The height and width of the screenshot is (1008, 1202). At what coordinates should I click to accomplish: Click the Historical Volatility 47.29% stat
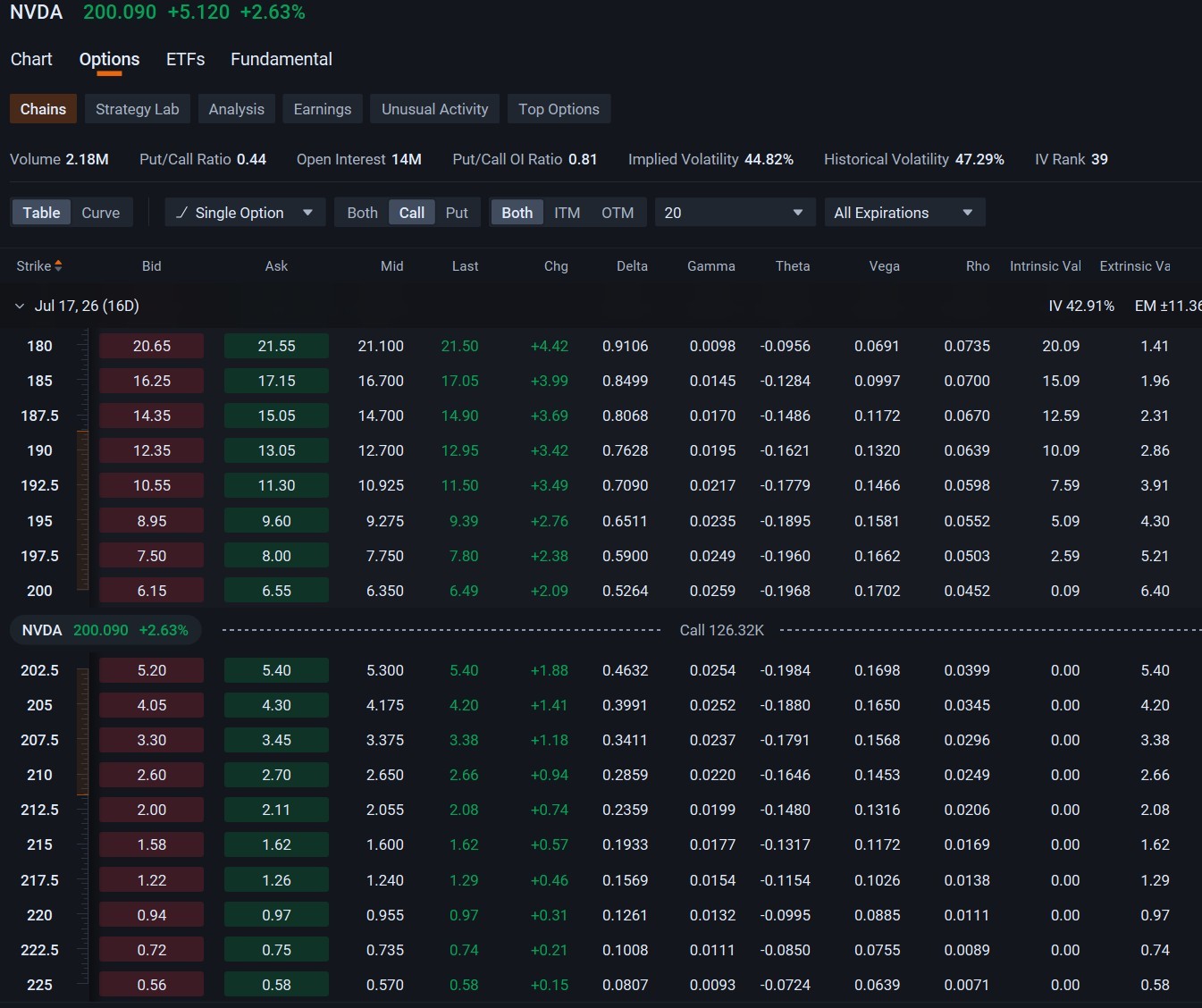tap(914, 159)
